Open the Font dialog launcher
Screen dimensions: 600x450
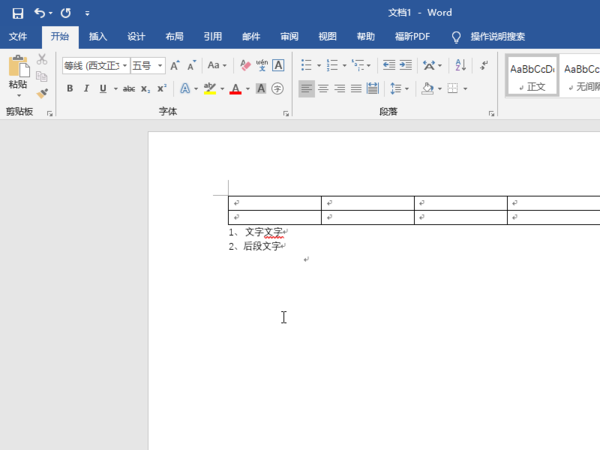pyautogui.click(x=286, y=113)
